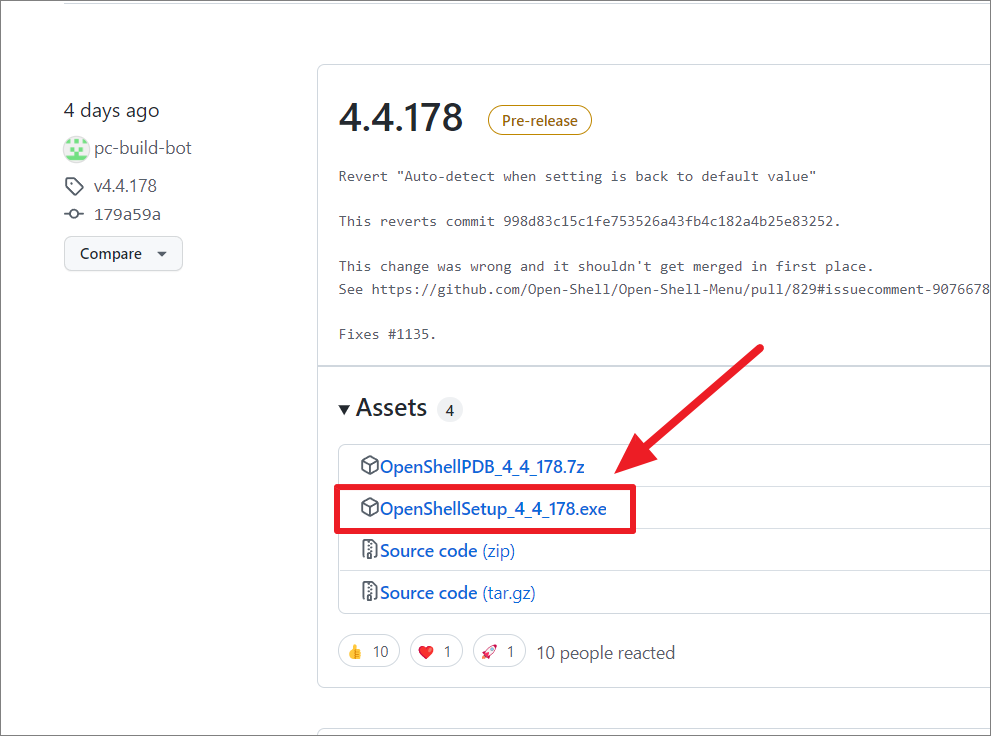Click file icon beside Source code (tar.gz)
This screenshot has width=991, height=736.
coord(369,591)
